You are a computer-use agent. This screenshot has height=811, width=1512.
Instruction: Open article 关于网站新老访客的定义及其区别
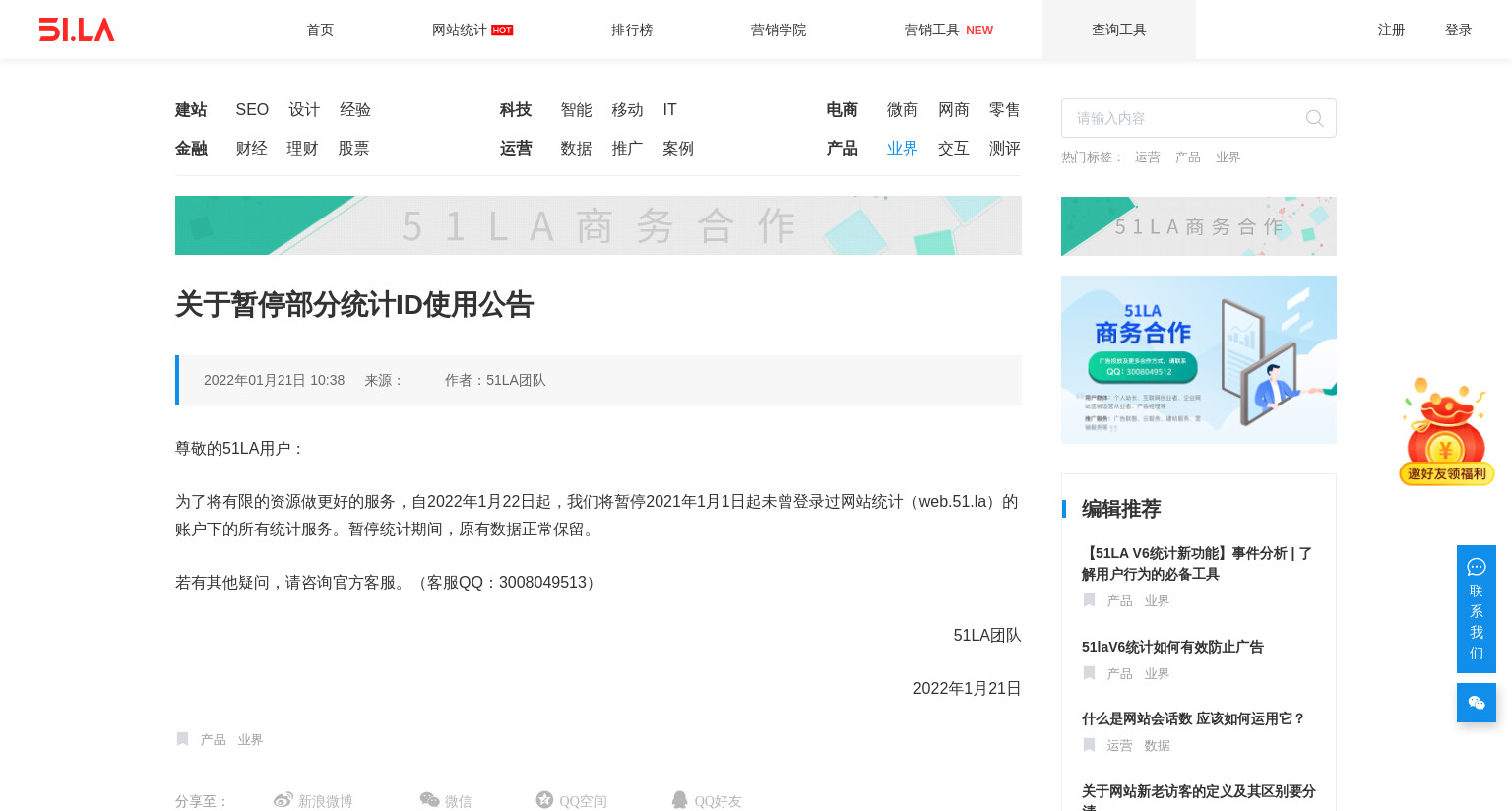point(1199,797)
